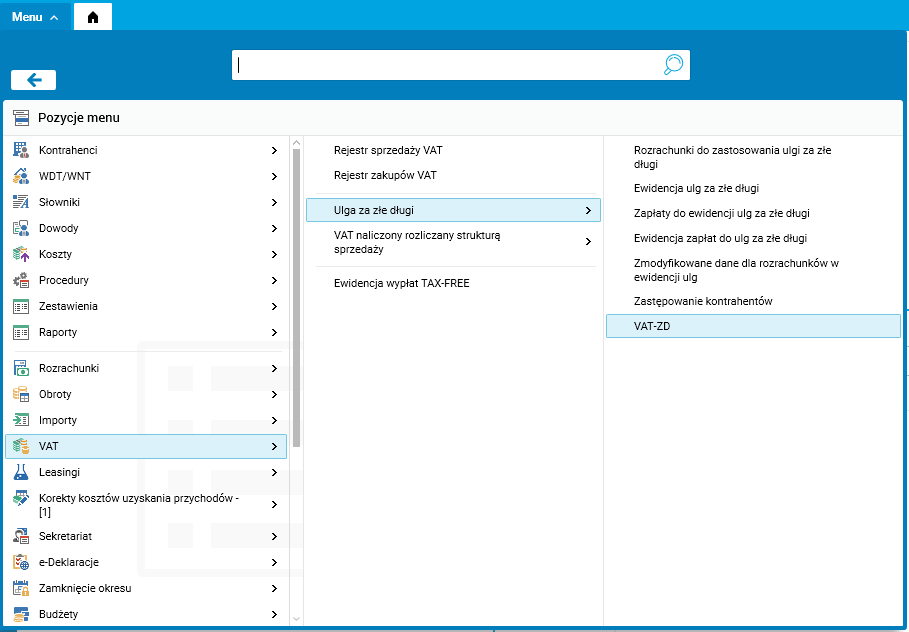Click the Słowniki dictionary icon
Viewport: 909px width, 632px height.
(x=21, y=202)
